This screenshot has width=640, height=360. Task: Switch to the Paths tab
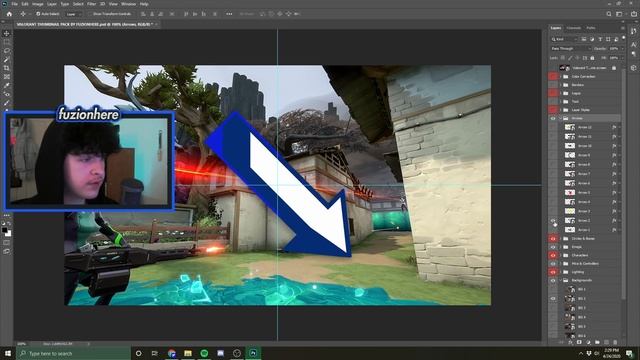tap(591, 28)
